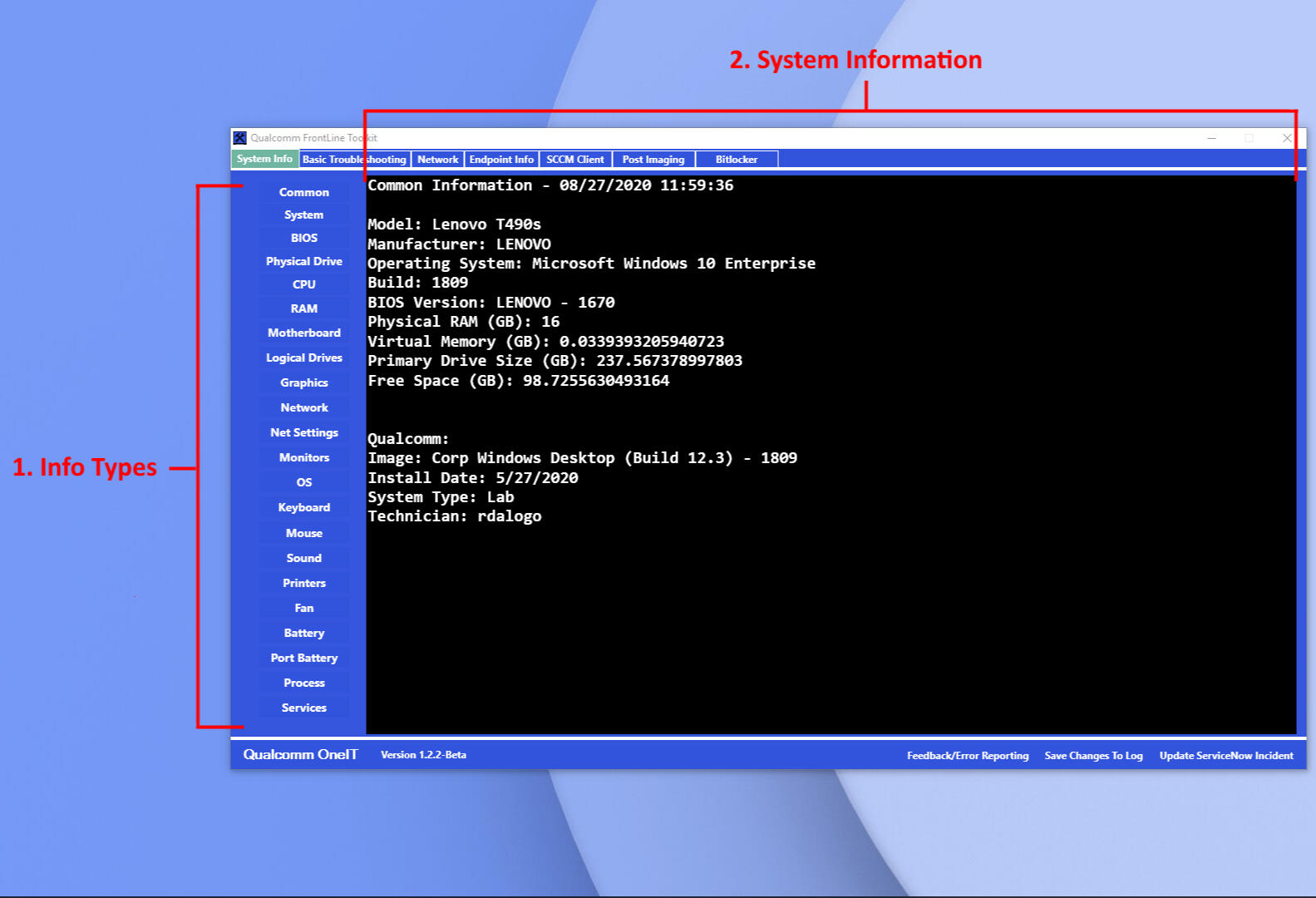Screen dimensions: 1316x898
Task: Click Save Changes To Log
Action: pyautogui.click(x=1093, y=756)
